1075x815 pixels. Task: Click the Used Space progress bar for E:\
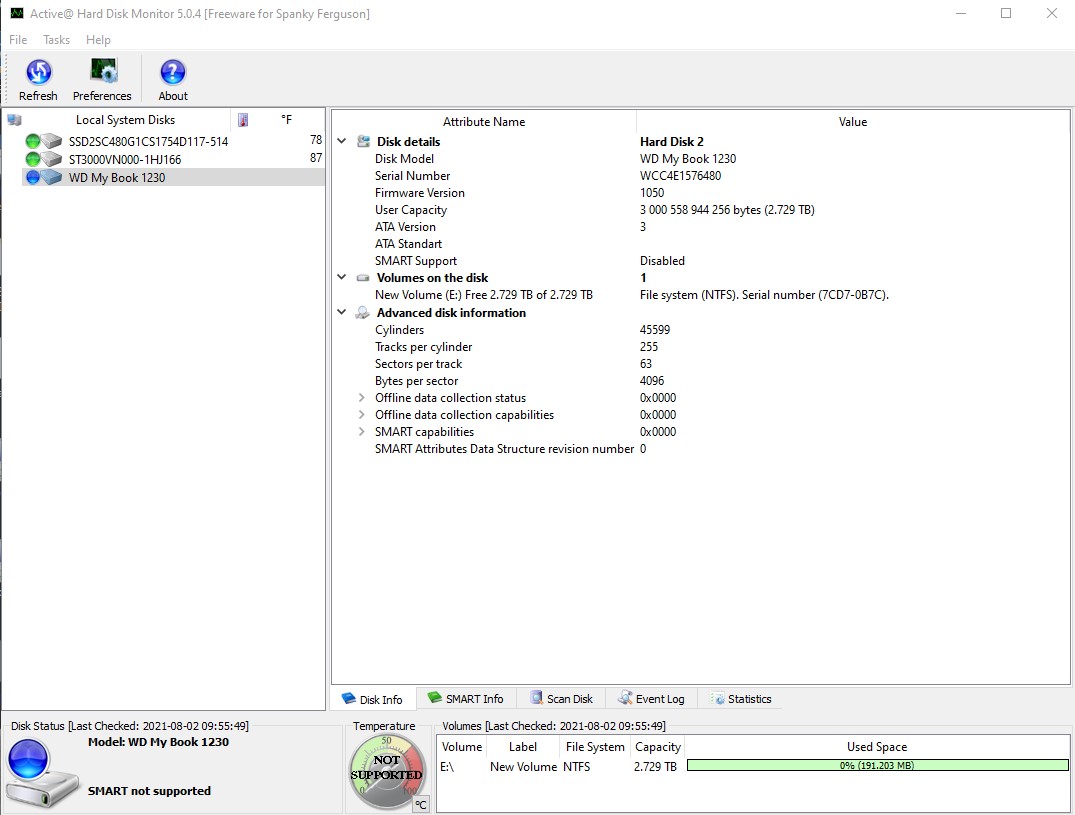877,766
